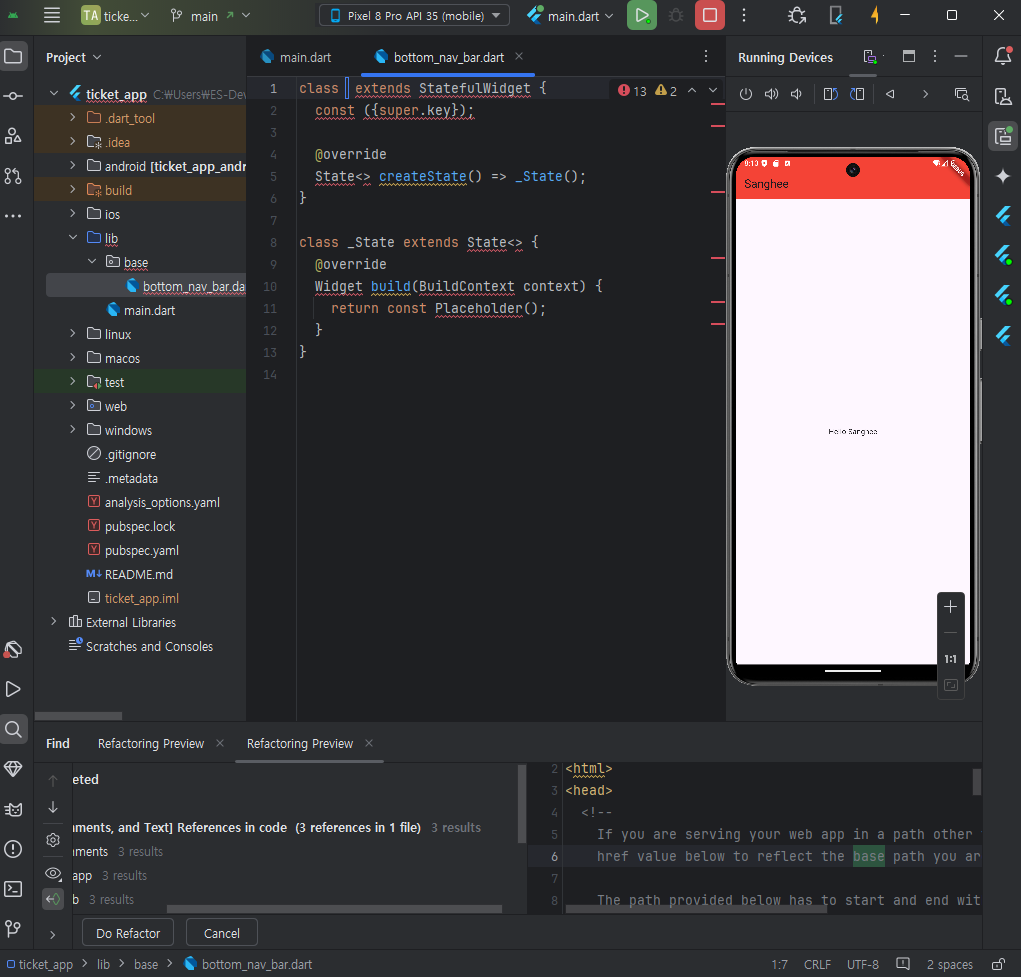Open main branch dropdown
Image resolution: width=1021 pixels, height=977 pixels.
(x=210, y=16)
